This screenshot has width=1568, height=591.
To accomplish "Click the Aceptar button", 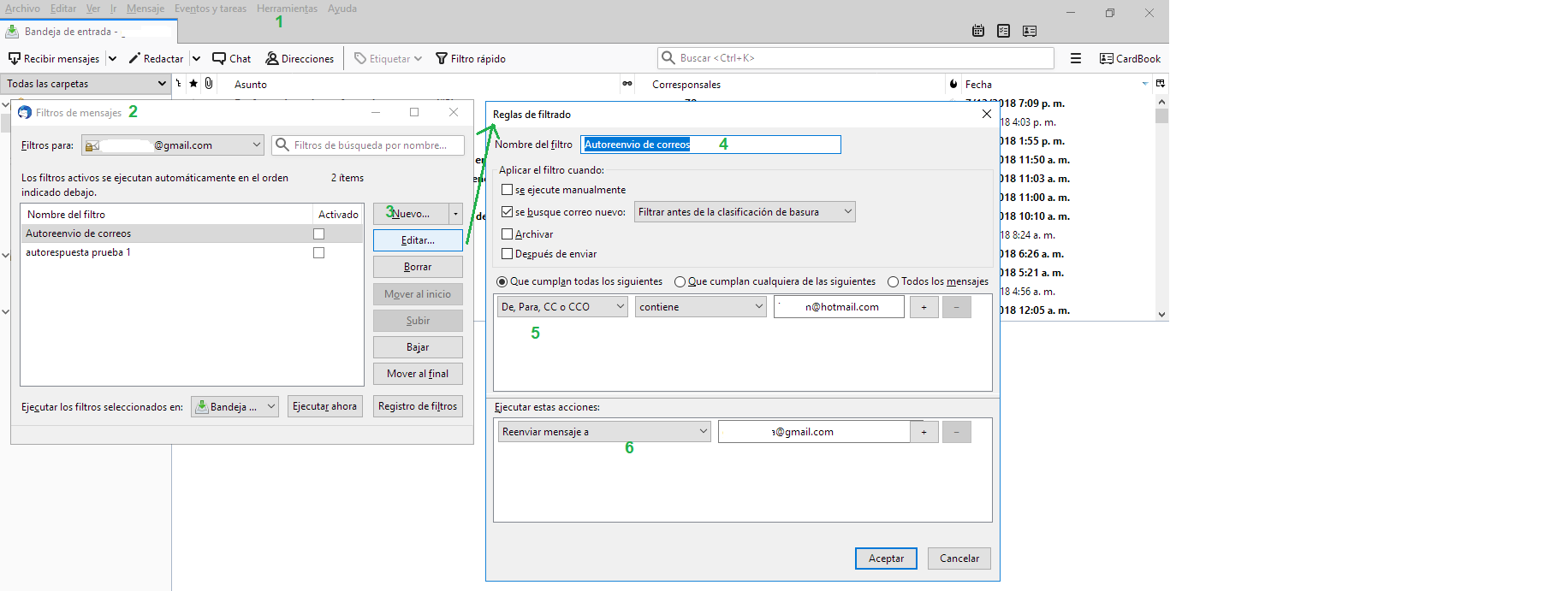I will coord(886,558).
